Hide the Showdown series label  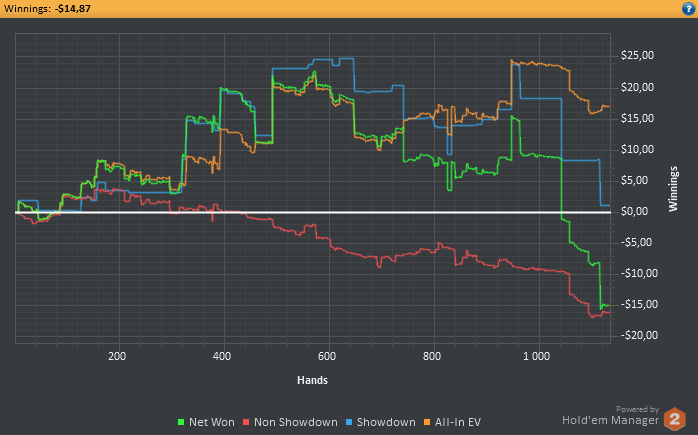[386, 422]
